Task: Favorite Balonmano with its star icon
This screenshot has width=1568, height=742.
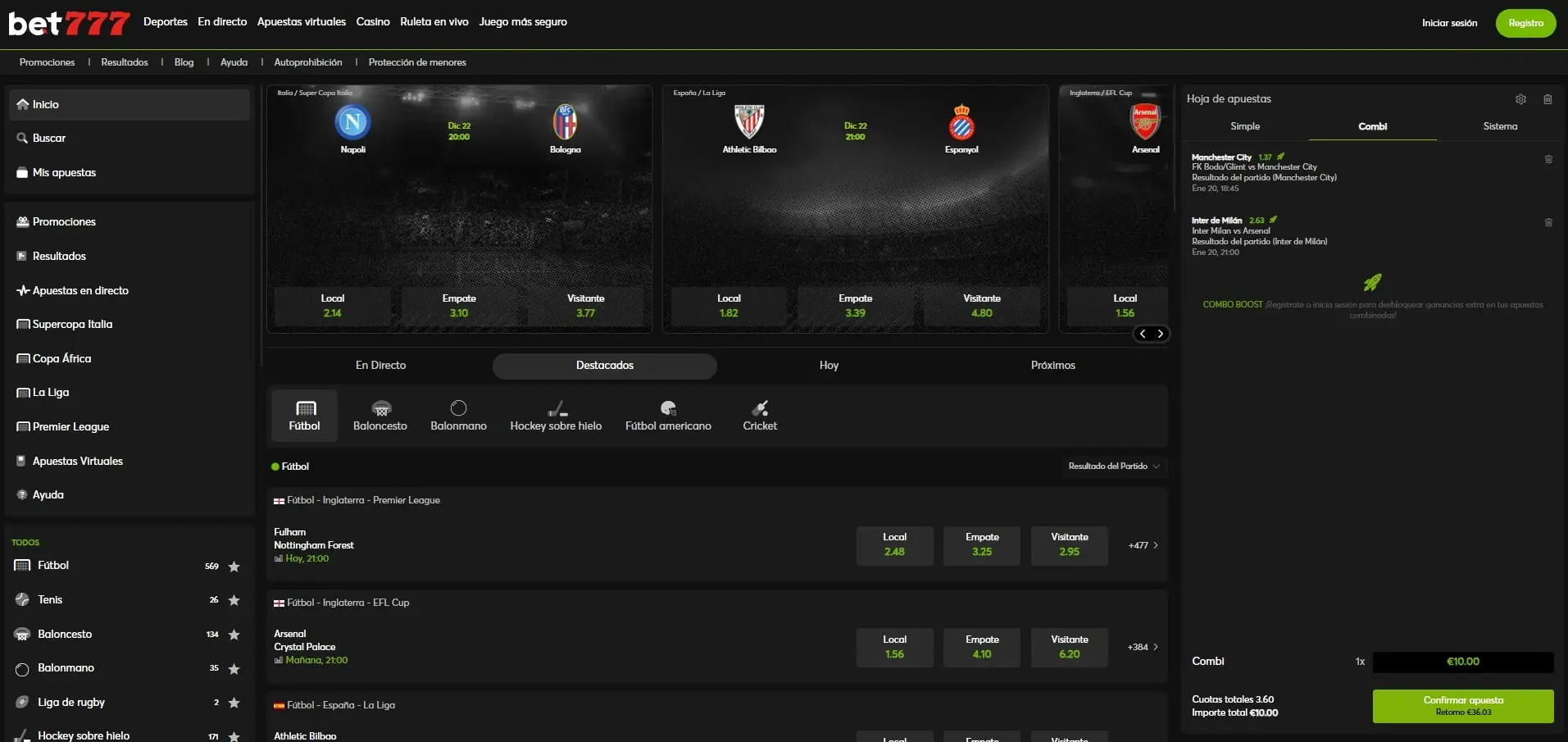Action: [234, 669]
